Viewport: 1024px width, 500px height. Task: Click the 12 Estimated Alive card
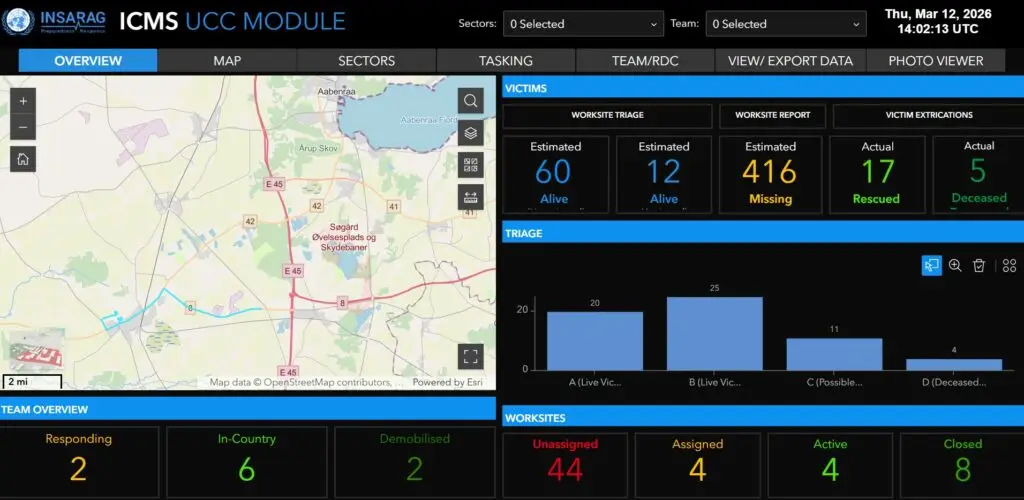664,174
